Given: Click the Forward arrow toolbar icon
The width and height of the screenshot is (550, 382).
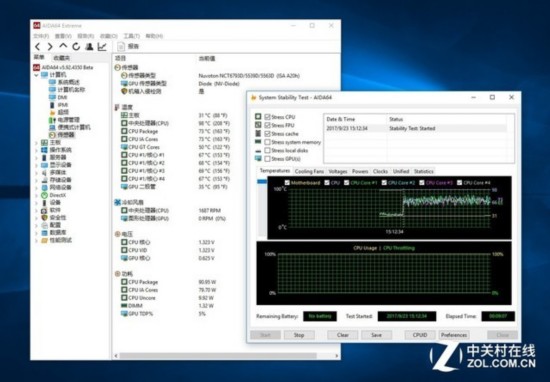Looking at the screenshot, I should coord(50,46).
